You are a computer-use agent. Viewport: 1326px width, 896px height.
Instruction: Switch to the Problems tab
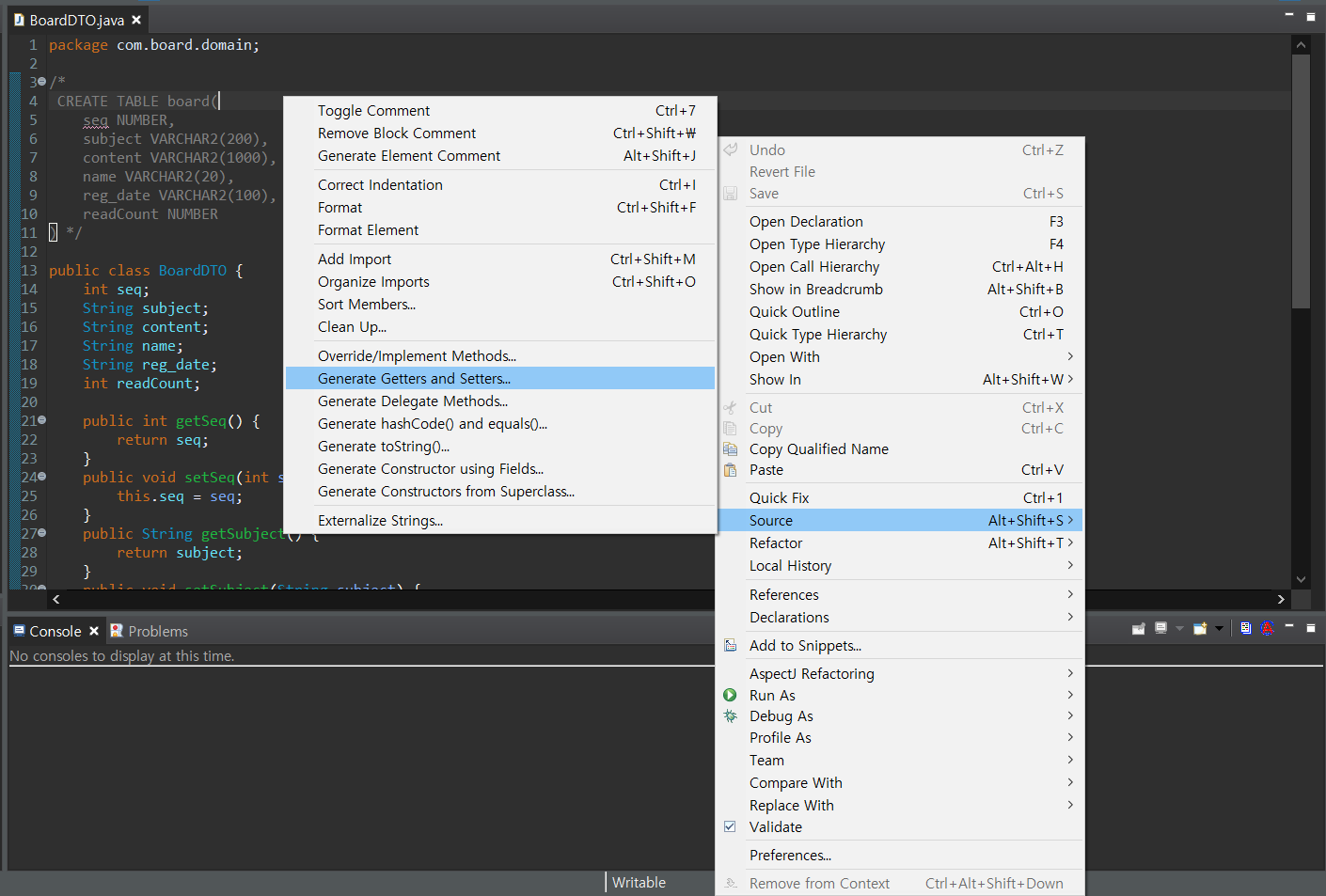(x=149, y=631)
